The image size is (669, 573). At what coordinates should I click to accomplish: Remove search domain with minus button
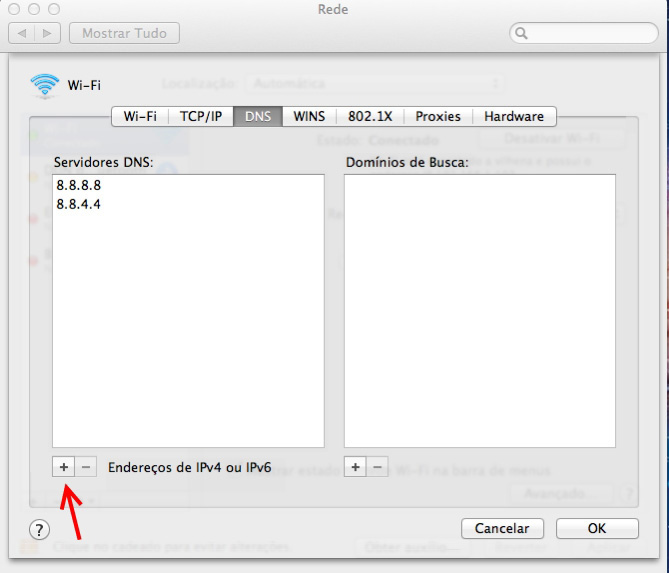(x=377, y=467)
